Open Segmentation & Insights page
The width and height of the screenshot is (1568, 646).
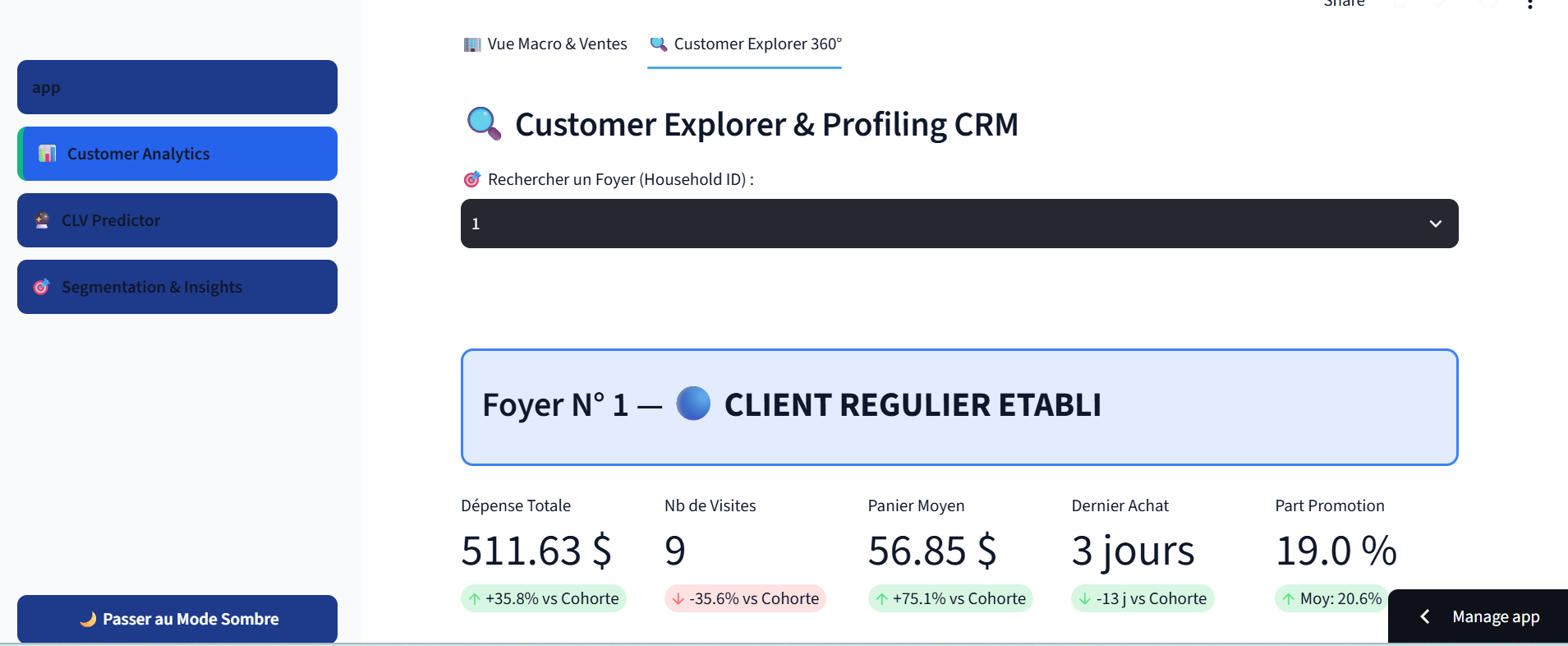177,287
